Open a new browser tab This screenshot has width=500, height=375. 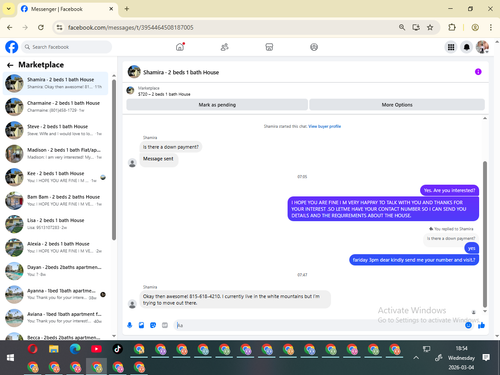tap(127, 9)
